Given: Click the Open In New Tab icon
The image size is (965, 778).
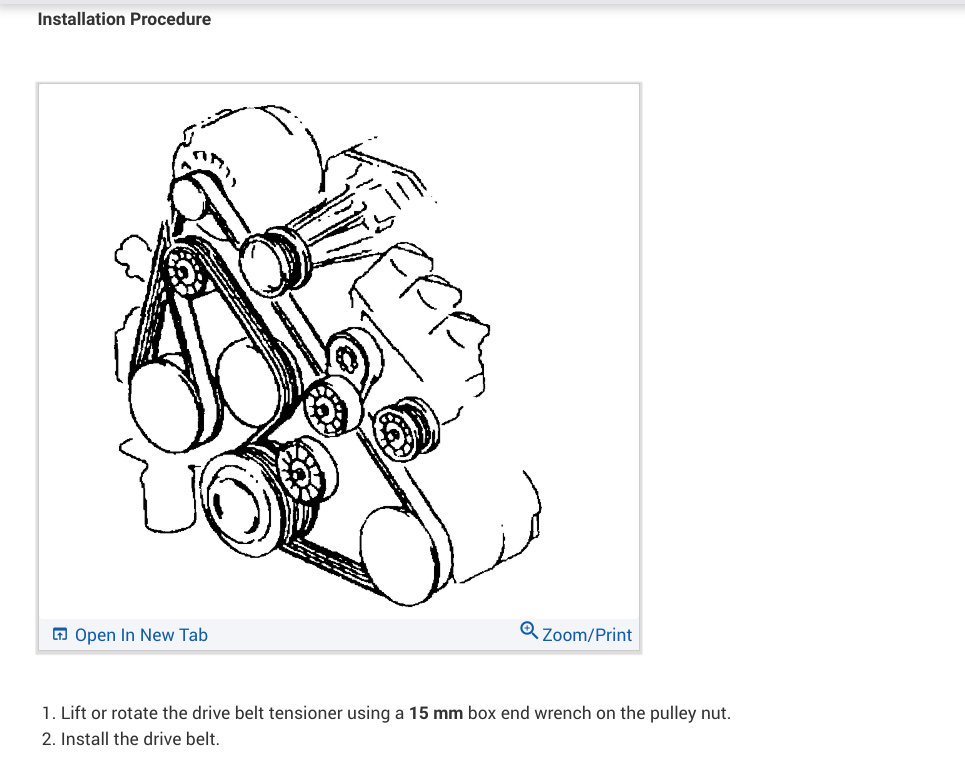Looking at the screenshot, I should (60, 634).
